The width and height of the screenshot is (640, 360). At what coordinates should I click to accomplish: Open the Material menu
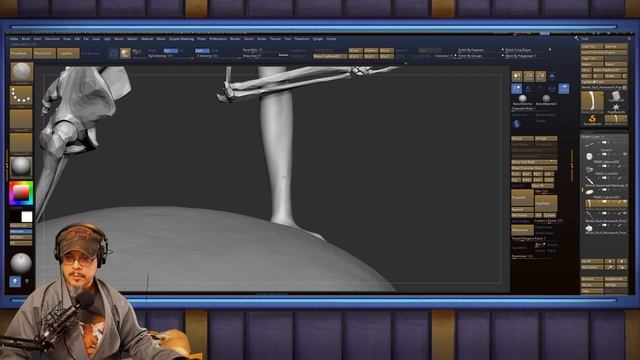(147, 39)
